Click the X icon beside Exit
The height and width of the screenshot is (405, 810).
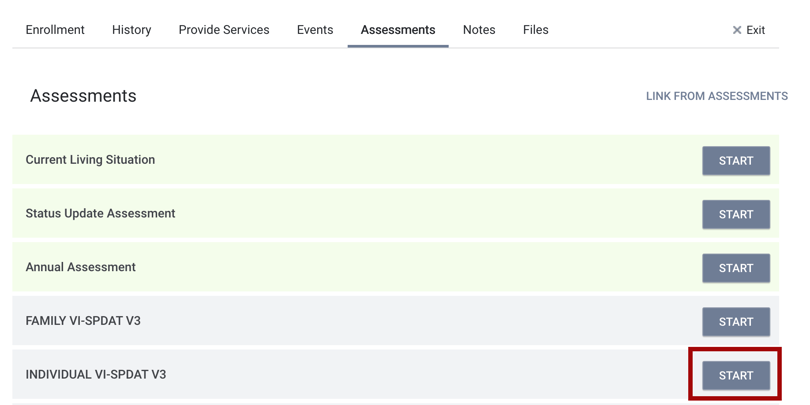(x=737, y=30)
